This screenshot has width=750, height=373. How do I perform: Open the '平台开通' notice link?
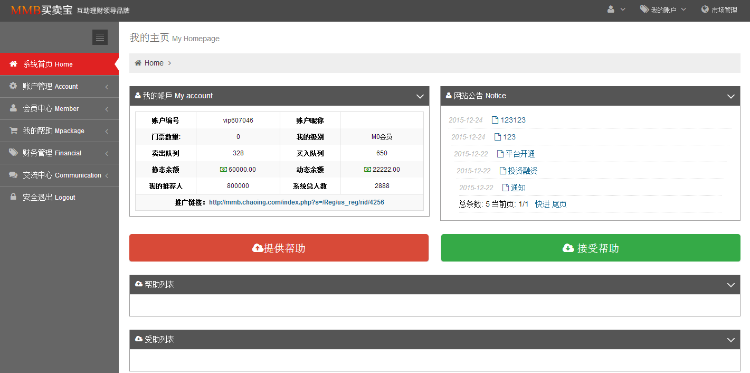tap(520, 154)
